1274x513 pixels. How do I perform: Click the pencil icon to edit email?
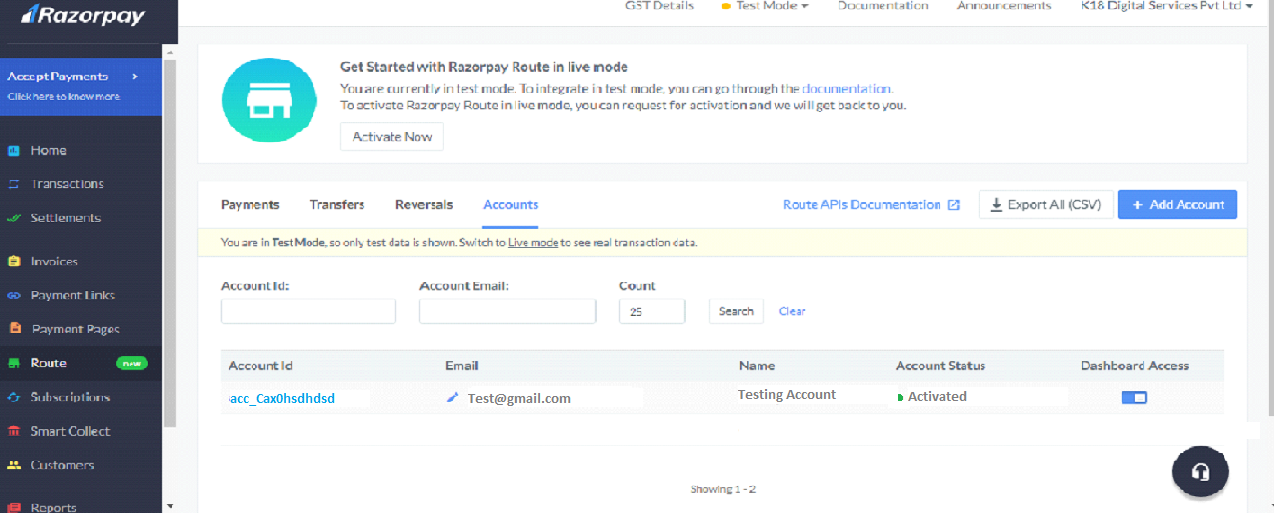coord(452,398)
